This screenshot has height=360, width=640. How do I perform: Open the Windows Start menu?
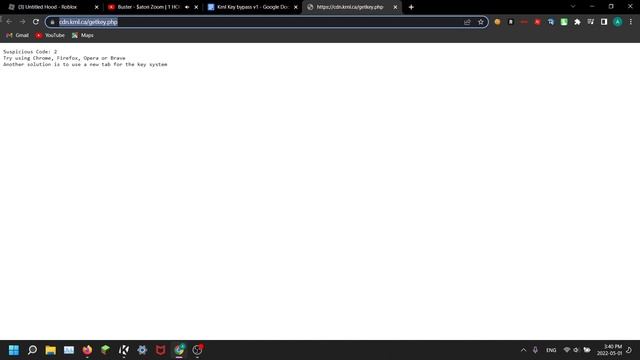pos(14,350)
